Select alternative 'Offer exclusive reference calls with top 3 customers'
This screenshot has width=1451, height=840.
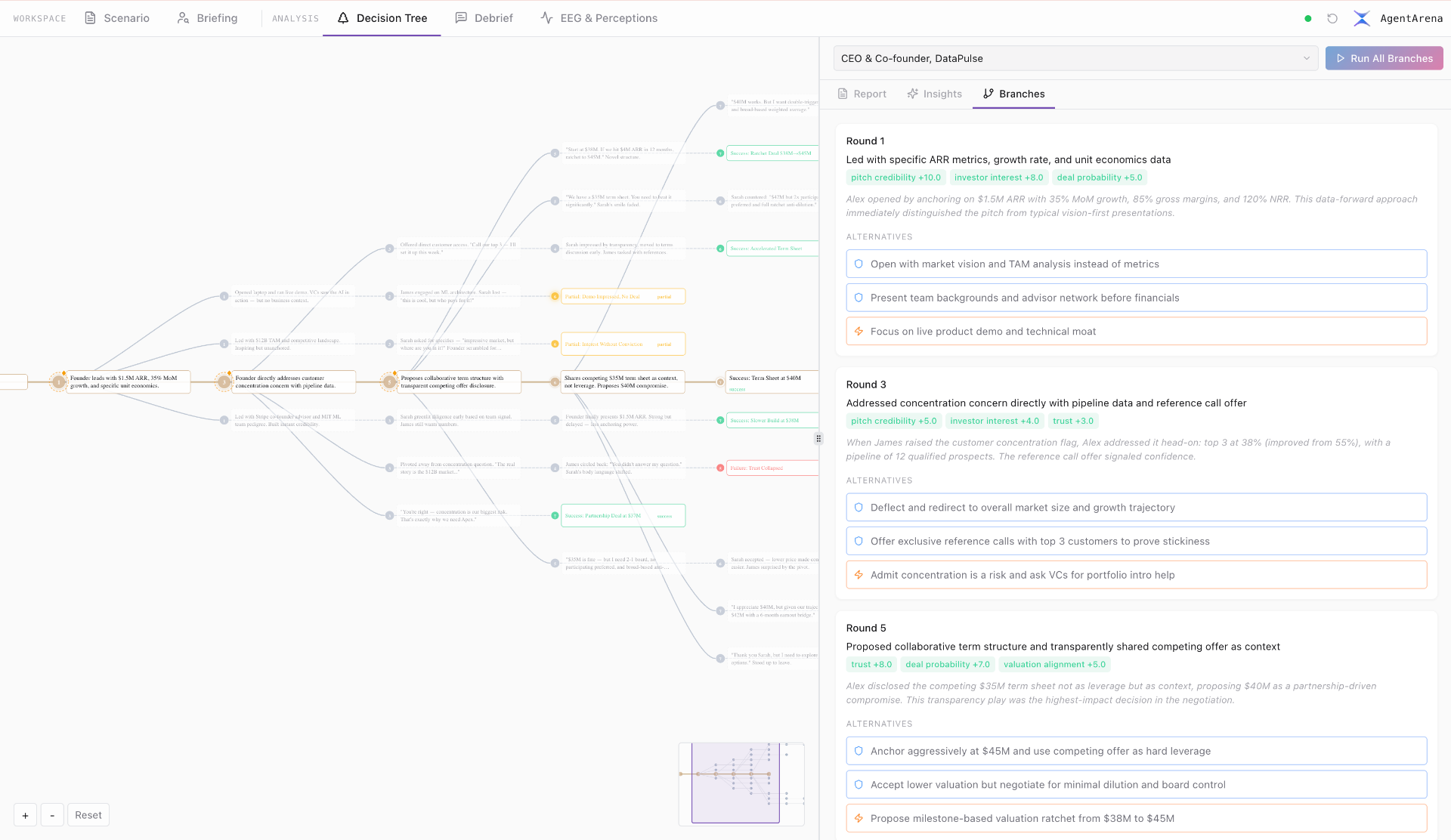pyautogui.click(x=1136, y=541)
